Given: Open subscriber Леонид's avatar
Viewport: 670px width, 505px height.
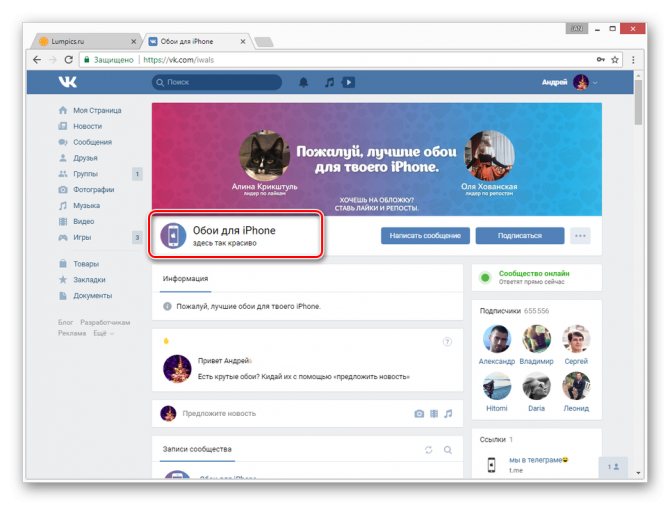Looking at the screenshot, I should pyautogui.click(x=576, y=386).
